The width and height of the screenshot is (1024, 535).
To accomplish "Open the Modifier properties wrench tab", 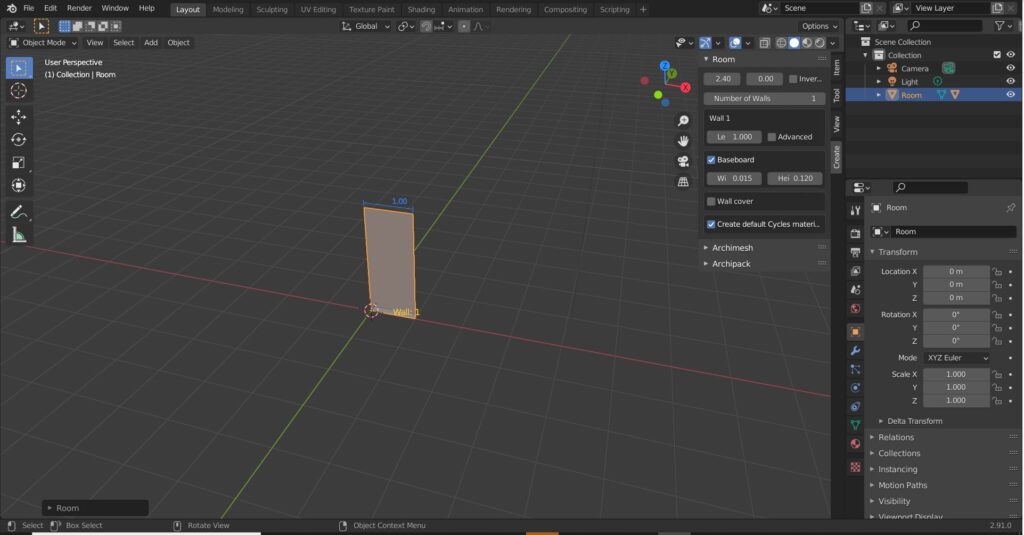I will tap(855, 351).
